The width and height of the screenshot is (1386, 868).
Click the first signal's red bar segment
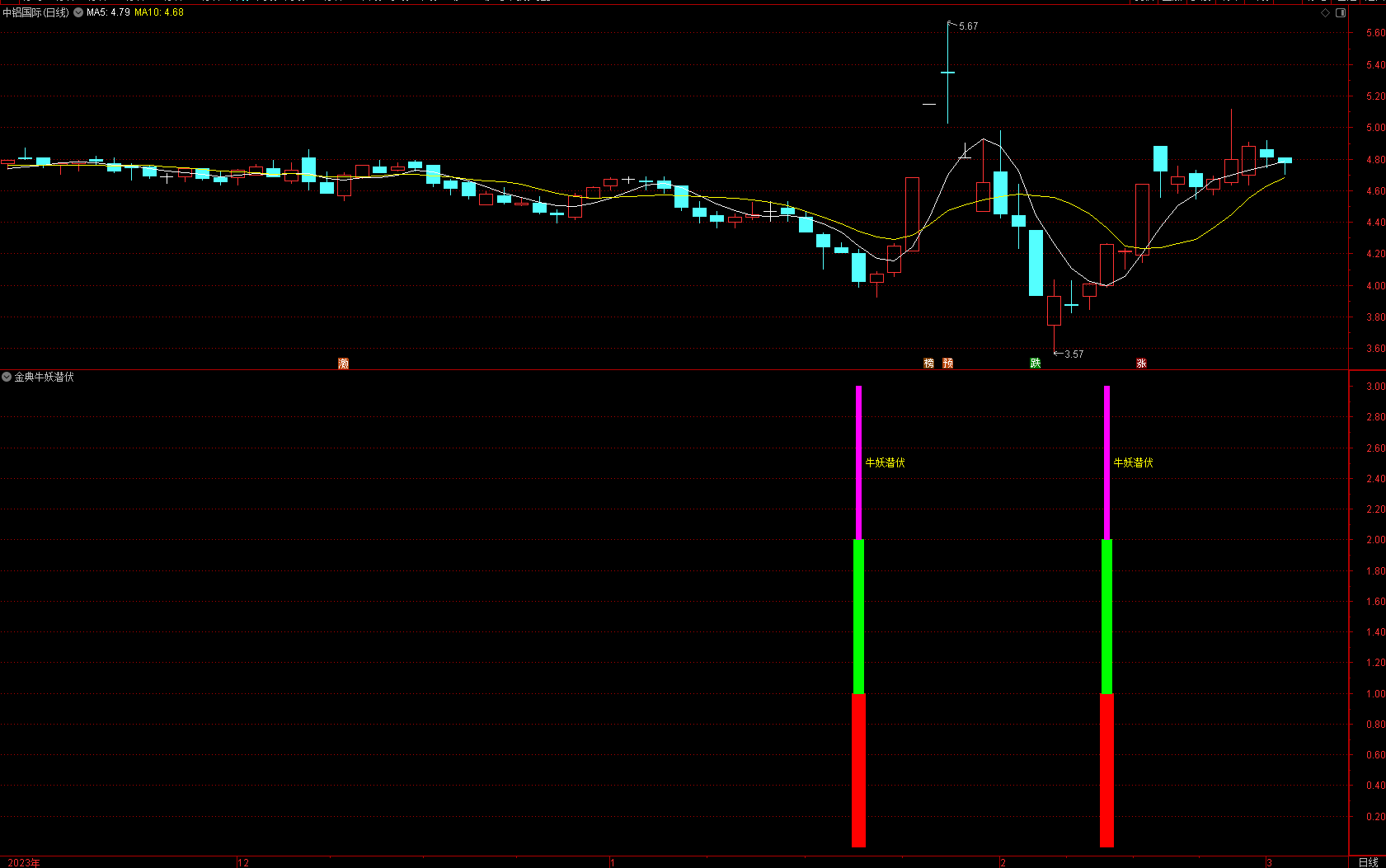click(858, 771)
